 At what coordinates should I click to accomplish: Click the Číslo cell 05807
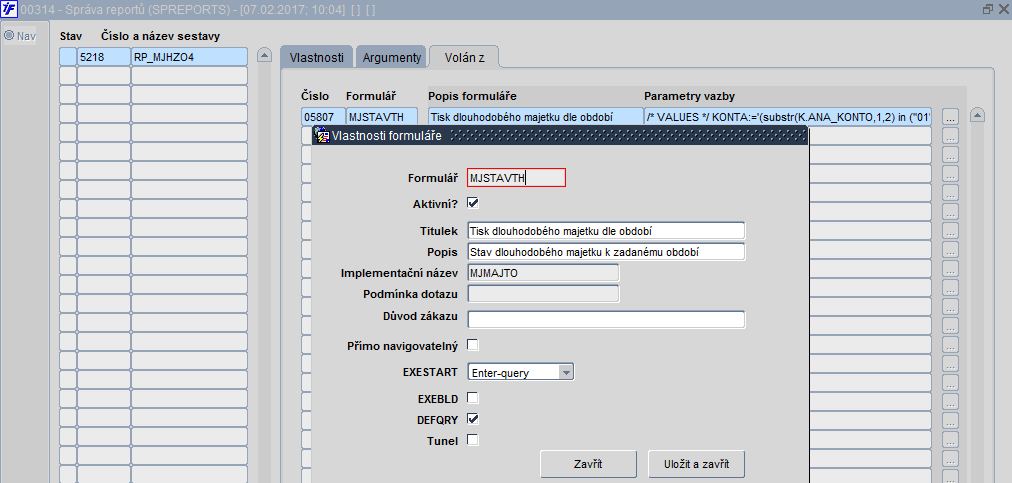322,117
